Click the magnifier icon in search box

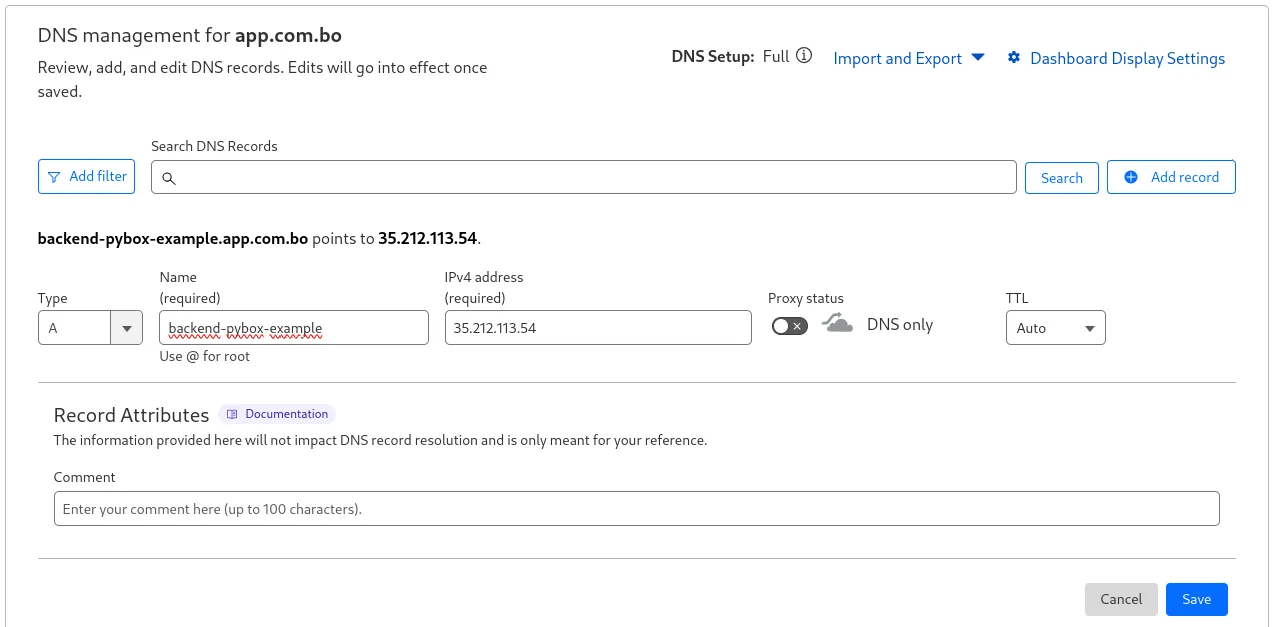pyautogui.click(x=169, y=178)
